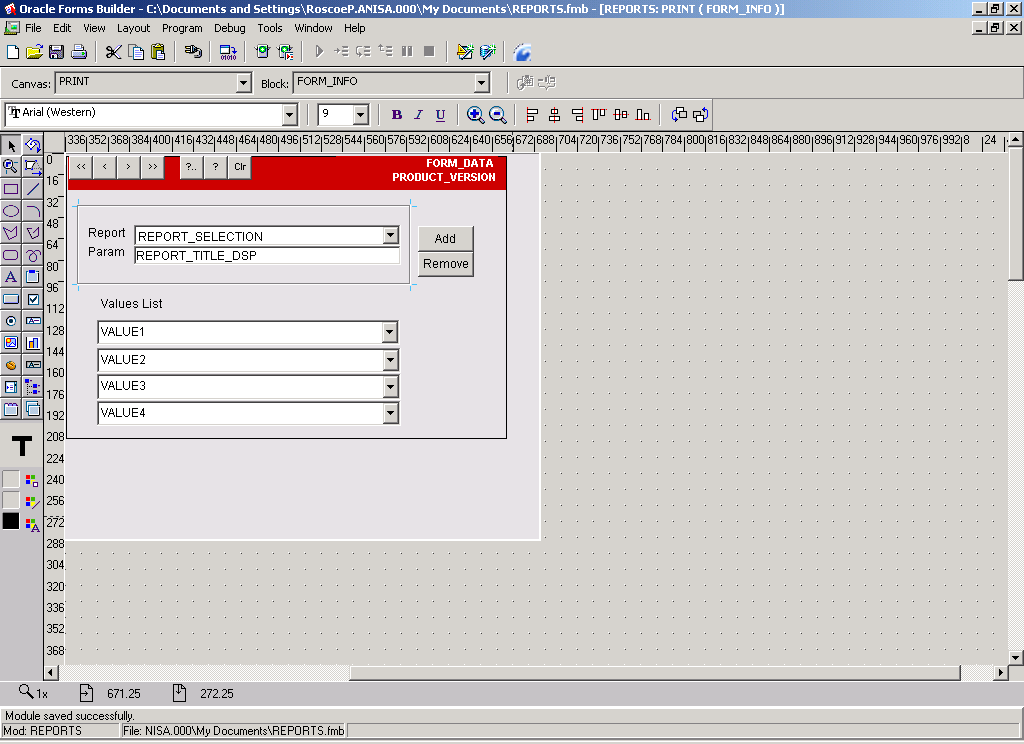The image size is (1024, 744).
Task: Click the Align Left icon
Action: (x=532, y=115)
